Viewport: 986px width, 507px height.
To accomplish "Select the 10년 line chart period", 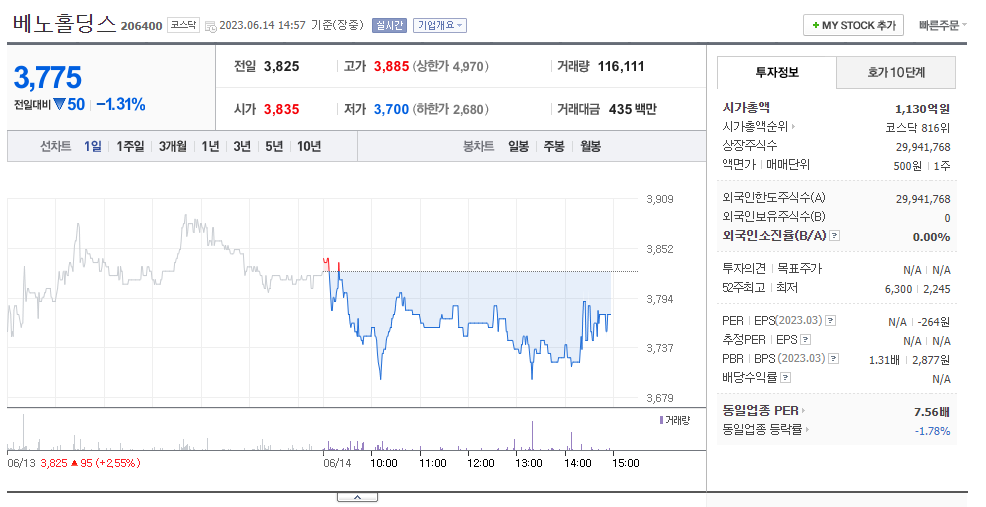I will coord(309,147).
